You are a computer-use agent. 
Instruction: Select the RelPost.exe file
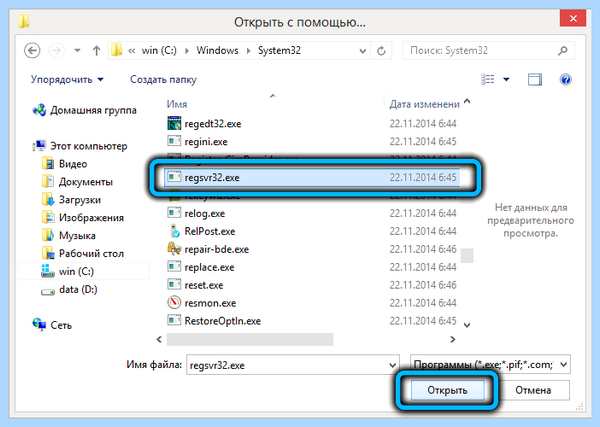tap(312, 231)
